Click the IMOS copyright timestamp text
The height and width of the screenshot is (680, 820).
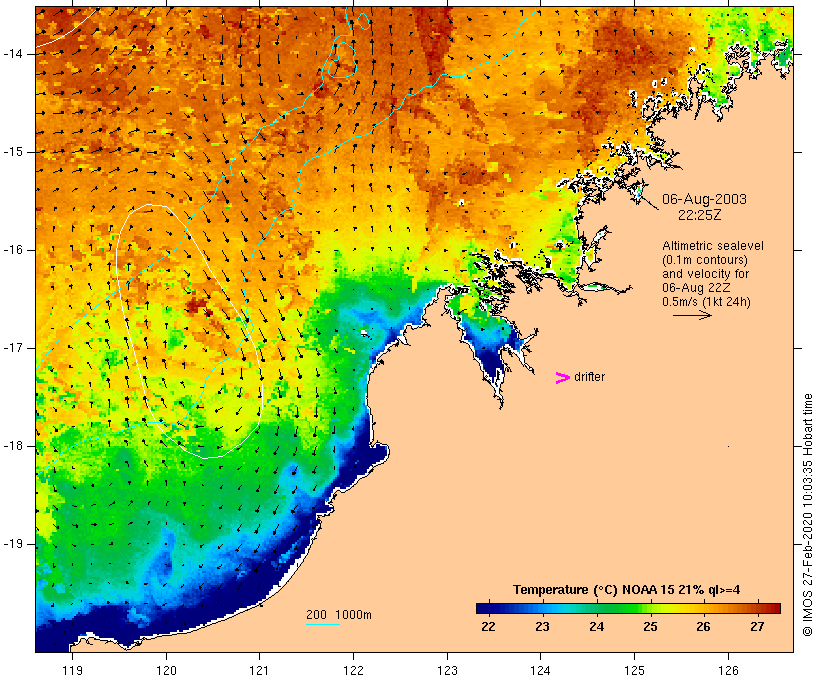point(807,515)
